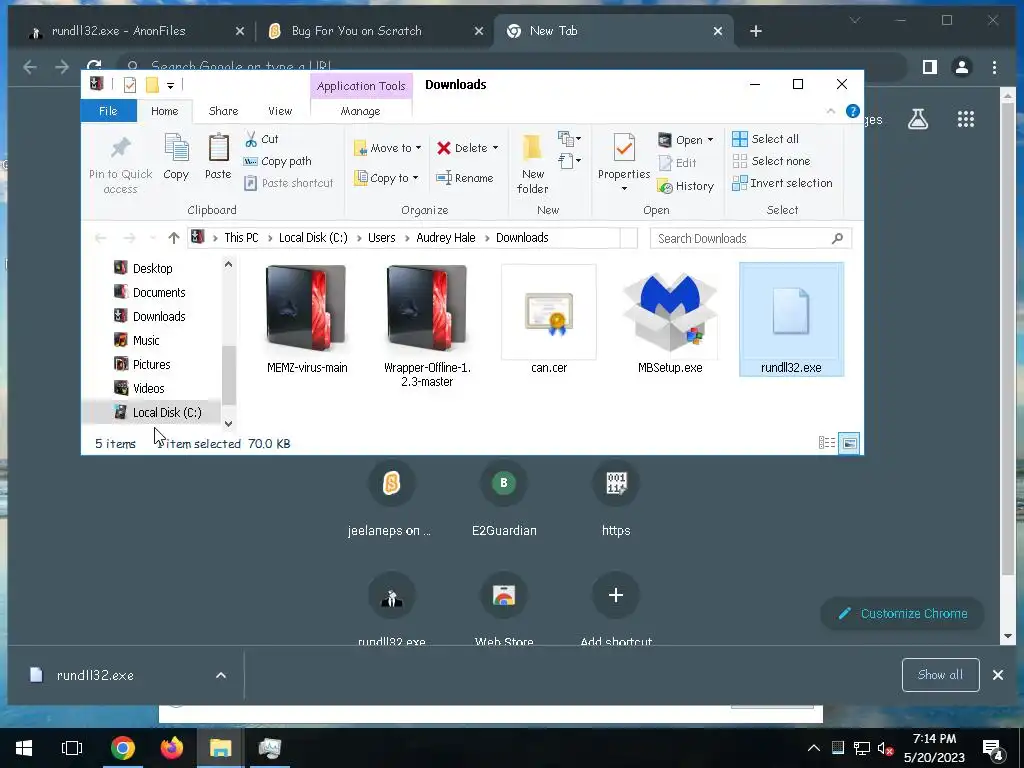
Task: Click Add shortcut plus button
Action: tap(615, 595)
